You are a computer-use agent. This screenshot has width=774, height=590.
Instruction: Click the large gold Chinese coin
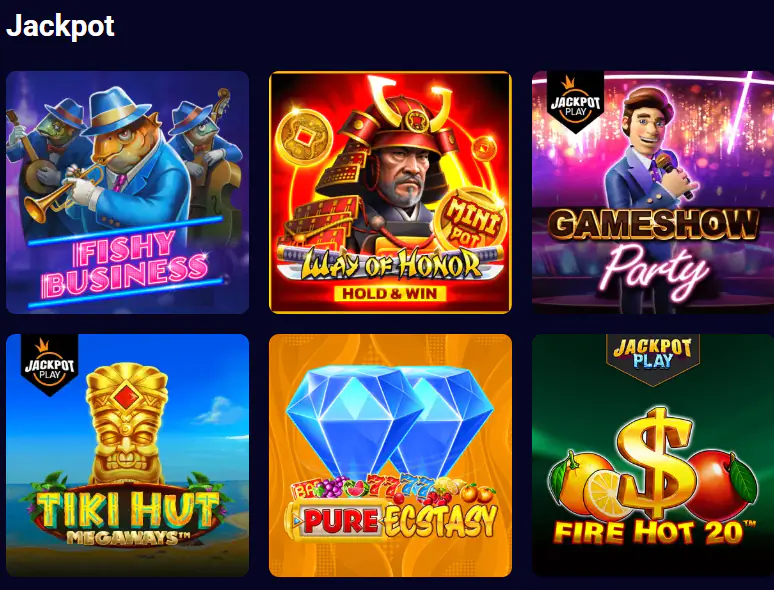click(x=303, y=137)
